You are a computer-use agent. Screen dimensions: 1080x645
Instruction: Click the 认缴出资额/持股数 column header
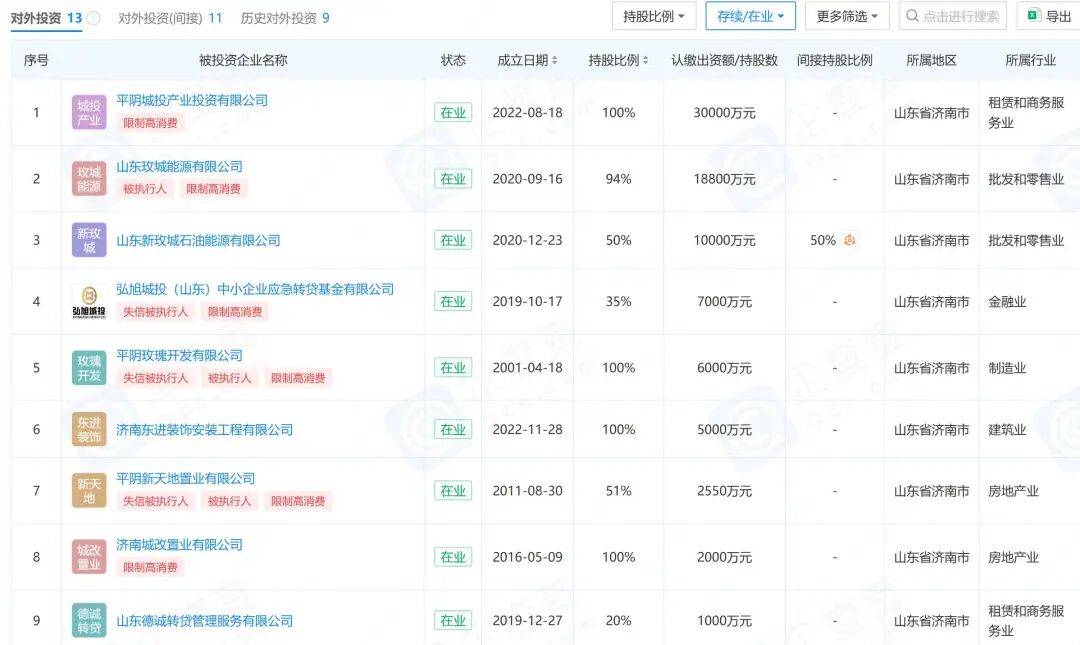click(x=725, y=61)
